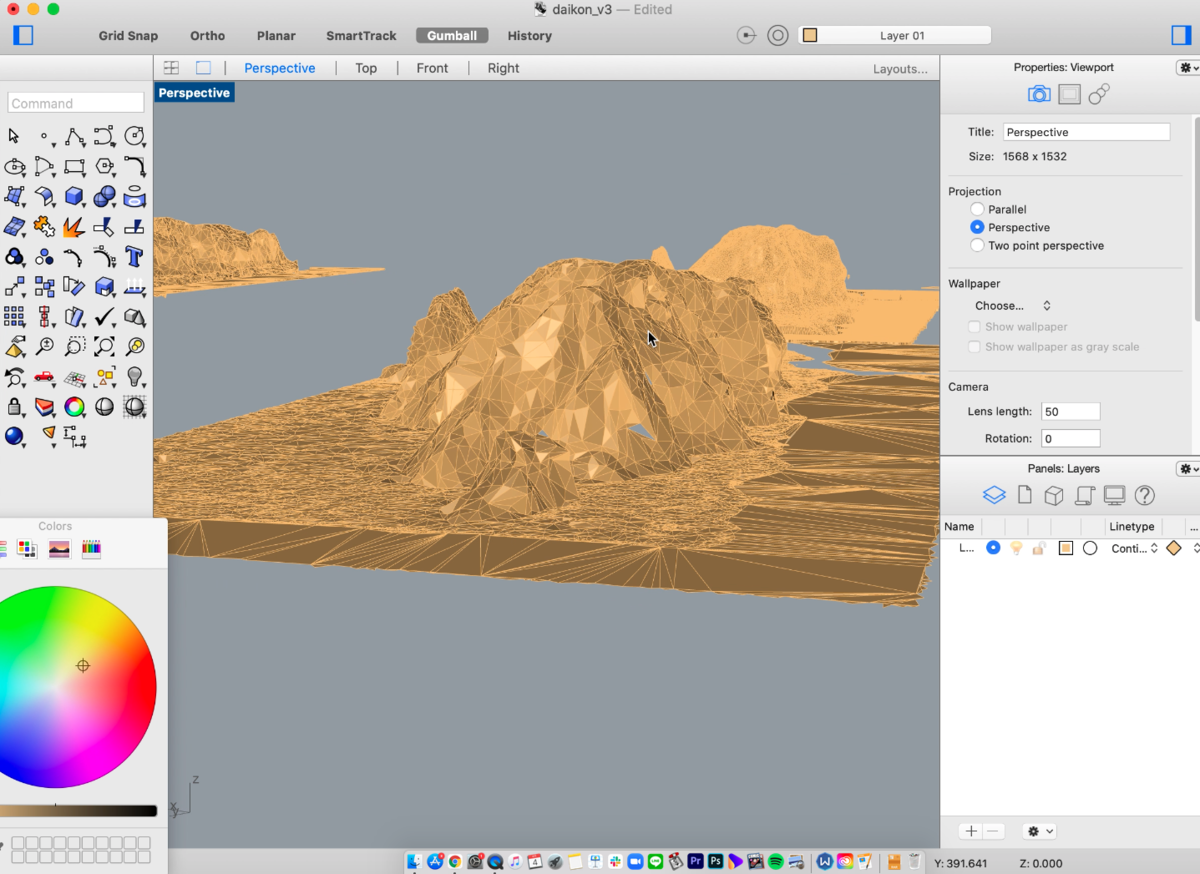Click the checkmark Check objects tool
Image resolution: width=1200 pixels, height=874 pixels.
[x=104, y=317]
